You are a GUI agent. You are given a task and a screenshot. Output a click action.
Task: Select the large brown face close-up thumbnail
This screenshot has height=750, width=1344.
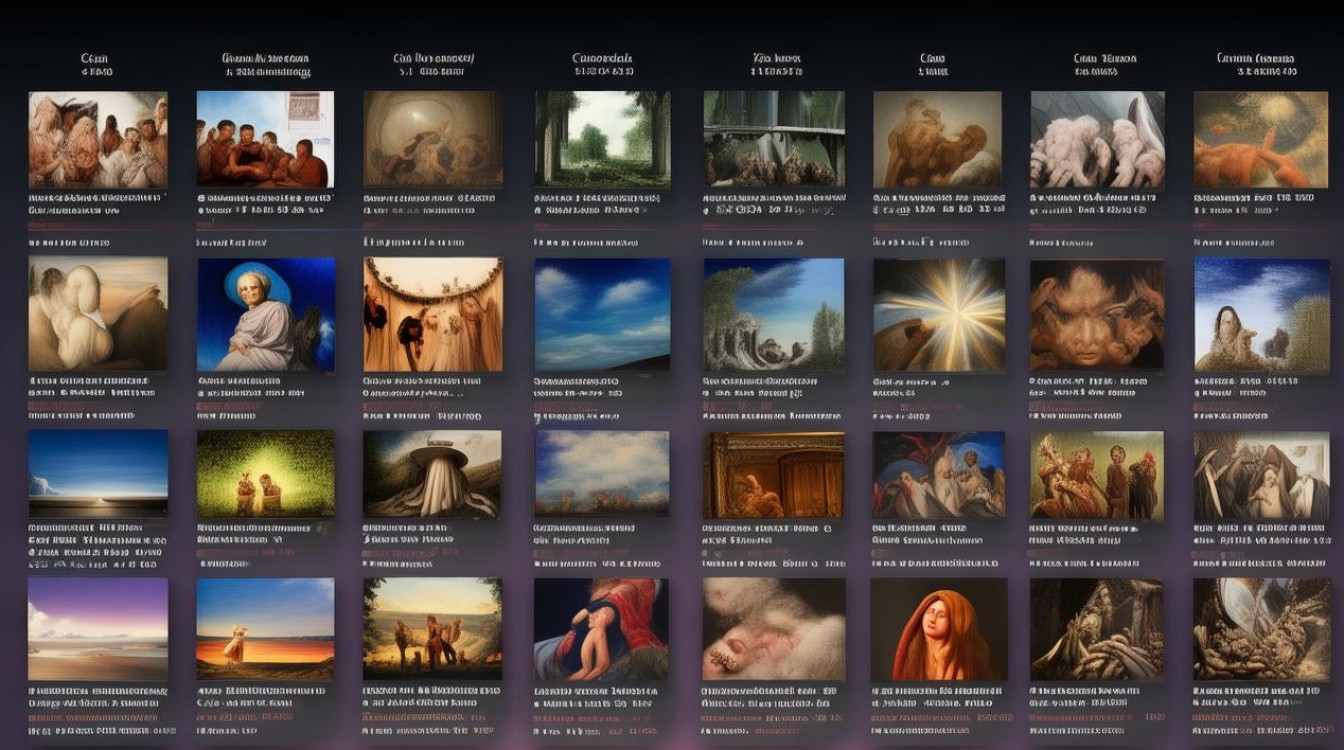(x=1097, y=315)
